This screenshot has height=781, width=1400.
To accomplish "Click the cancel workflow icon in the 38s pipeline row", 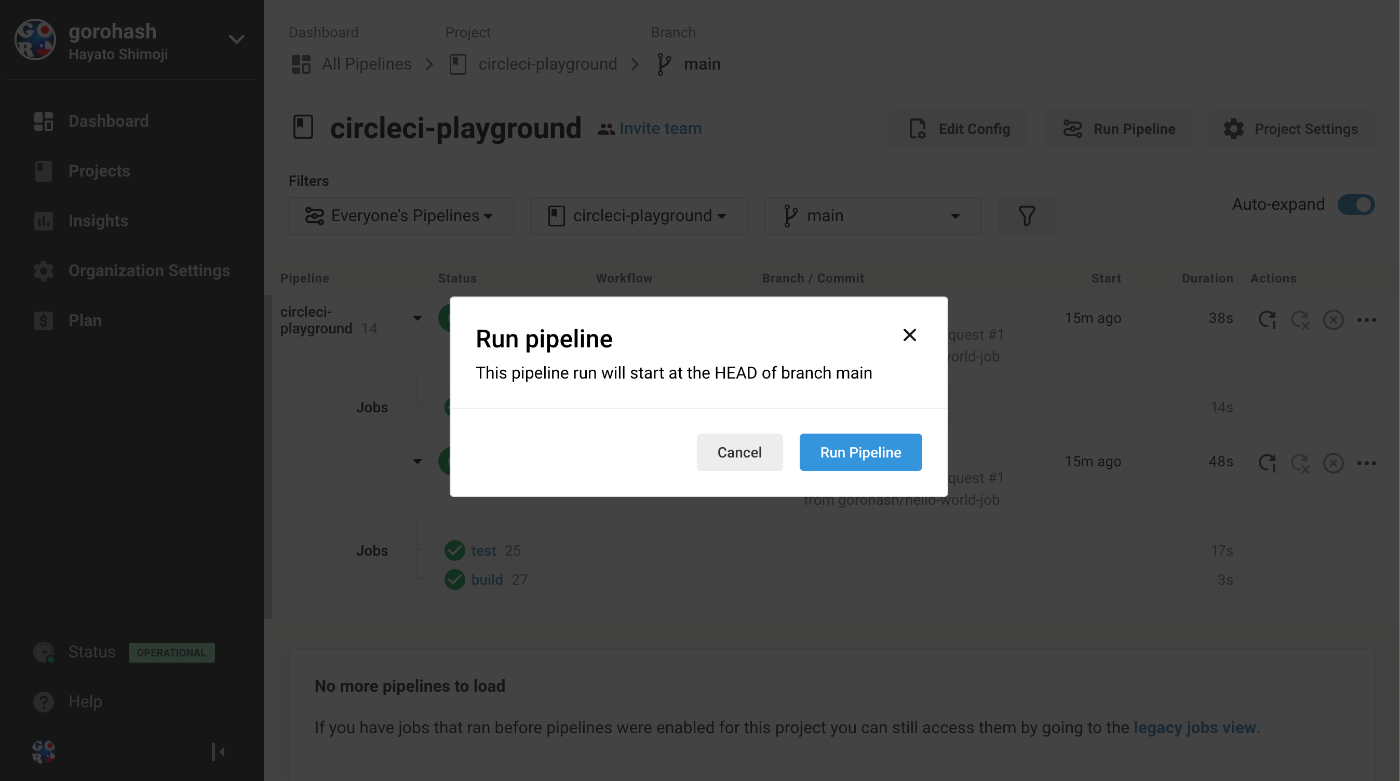I will point(1333,320).
